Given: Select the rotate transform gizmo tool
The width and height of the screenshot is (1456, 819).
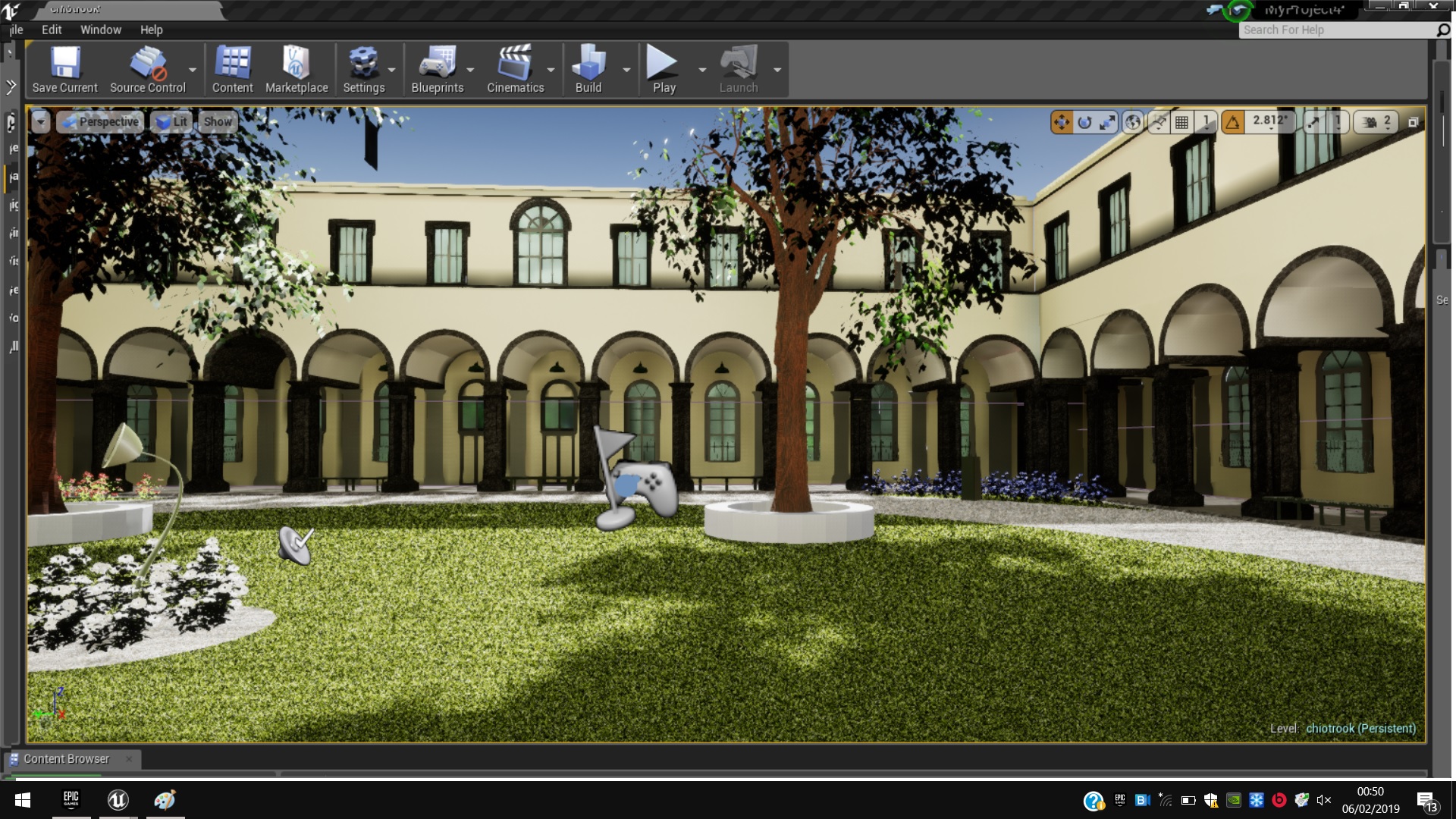Looking at the screenshot, I should point(1084,122).
